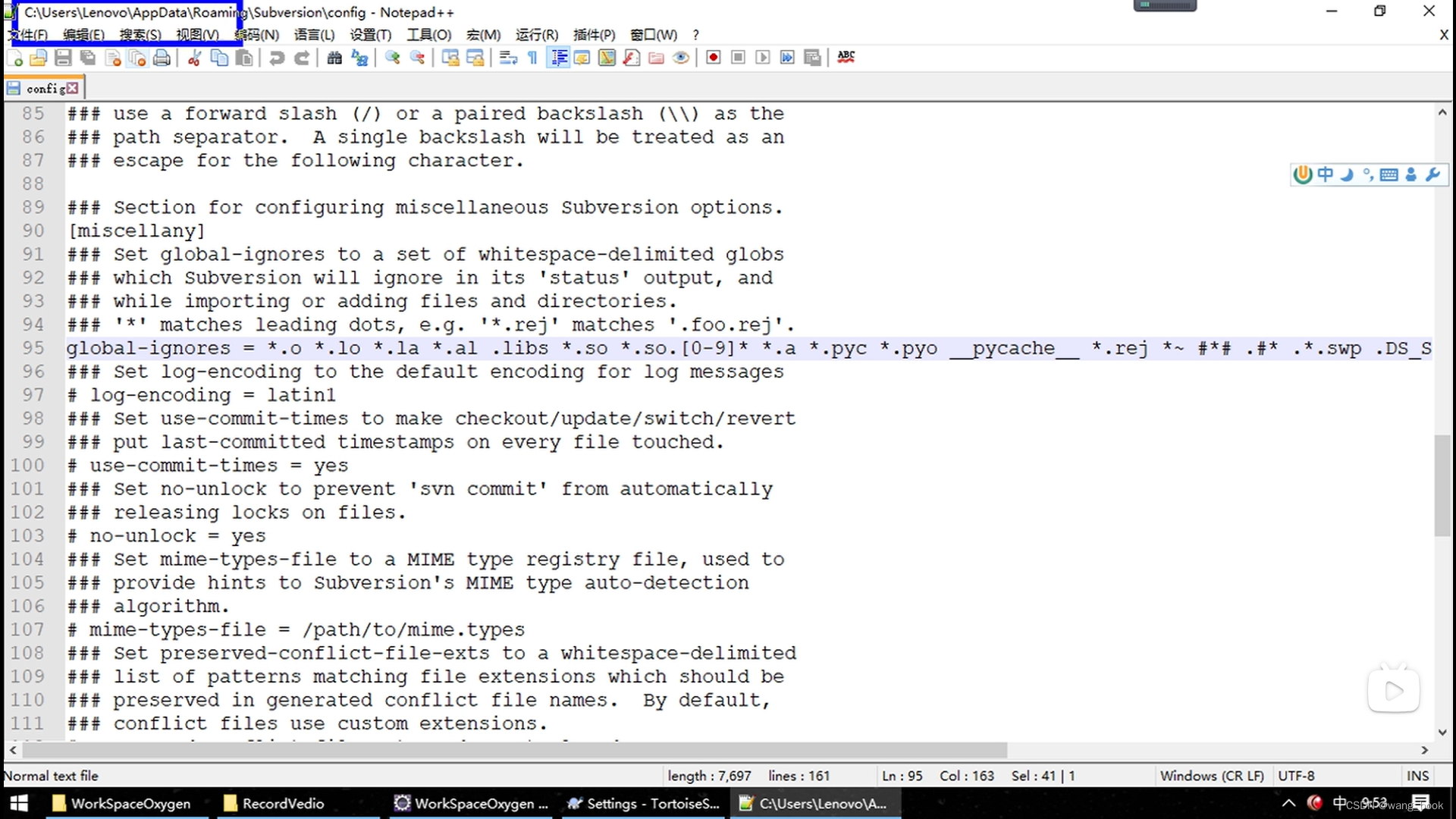The height and width of the screenshot is (819, 1456).
Task: Click the scroll right arrow of horizontal scrollbar
Action: (1424, 750)
